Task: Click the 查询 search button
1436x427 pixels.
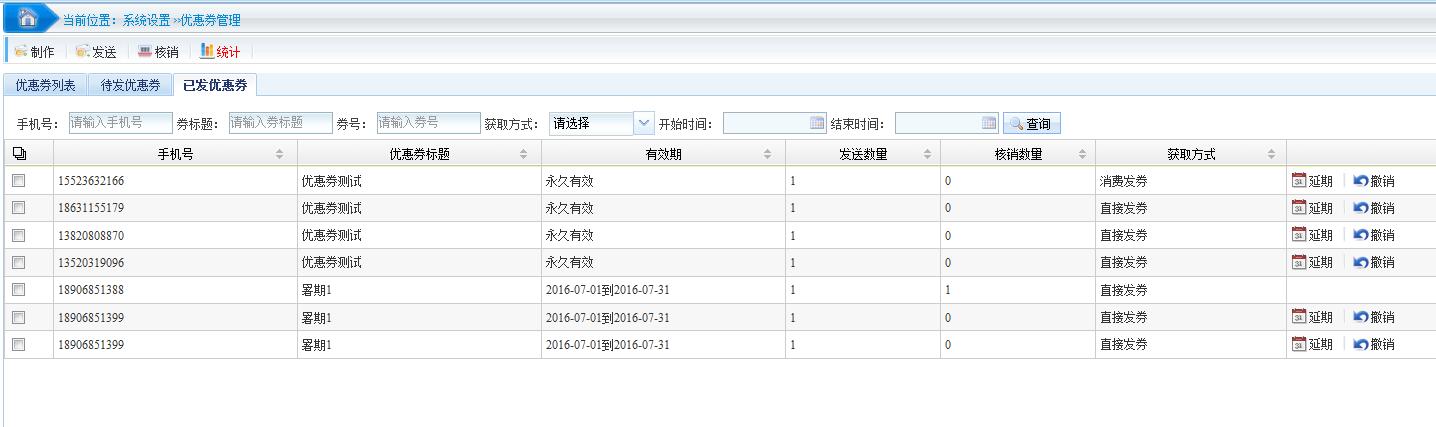Action: [1031, 124]
